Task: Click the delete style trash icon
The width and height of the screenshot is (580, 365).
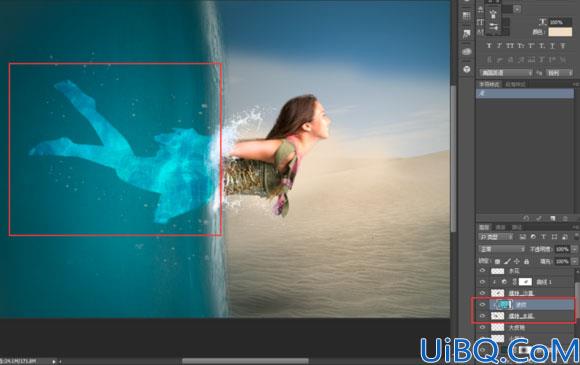Action: 565,219
